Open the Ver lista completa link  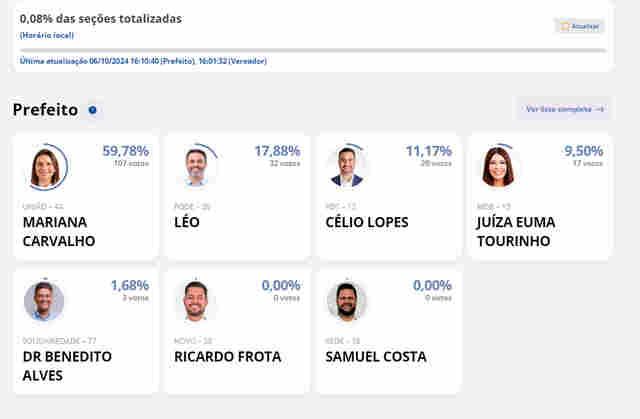(x=564, y=109)
